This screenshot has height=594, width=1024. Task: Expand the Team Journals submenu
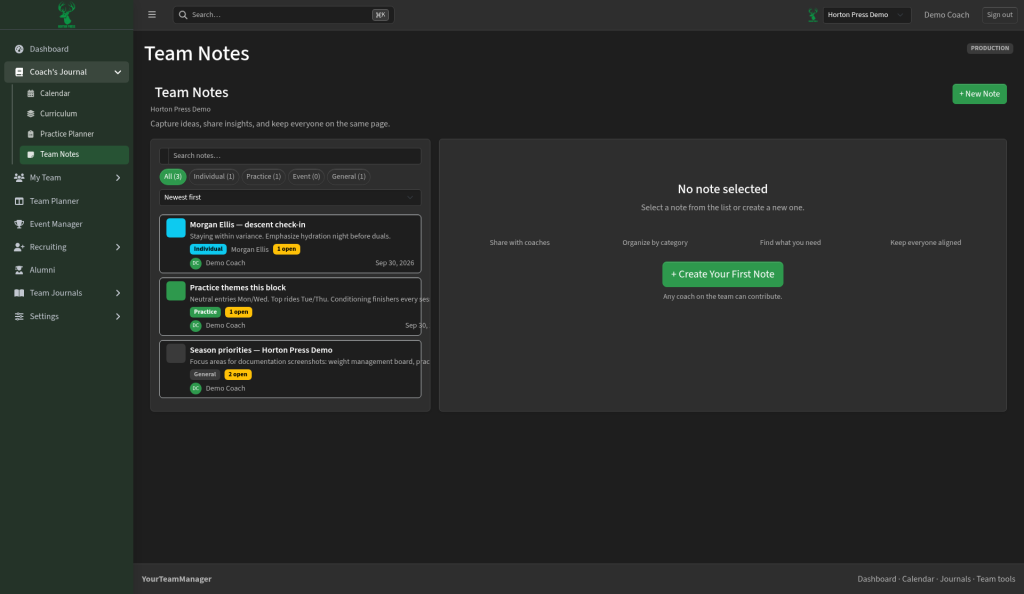(x=118, y=293)
